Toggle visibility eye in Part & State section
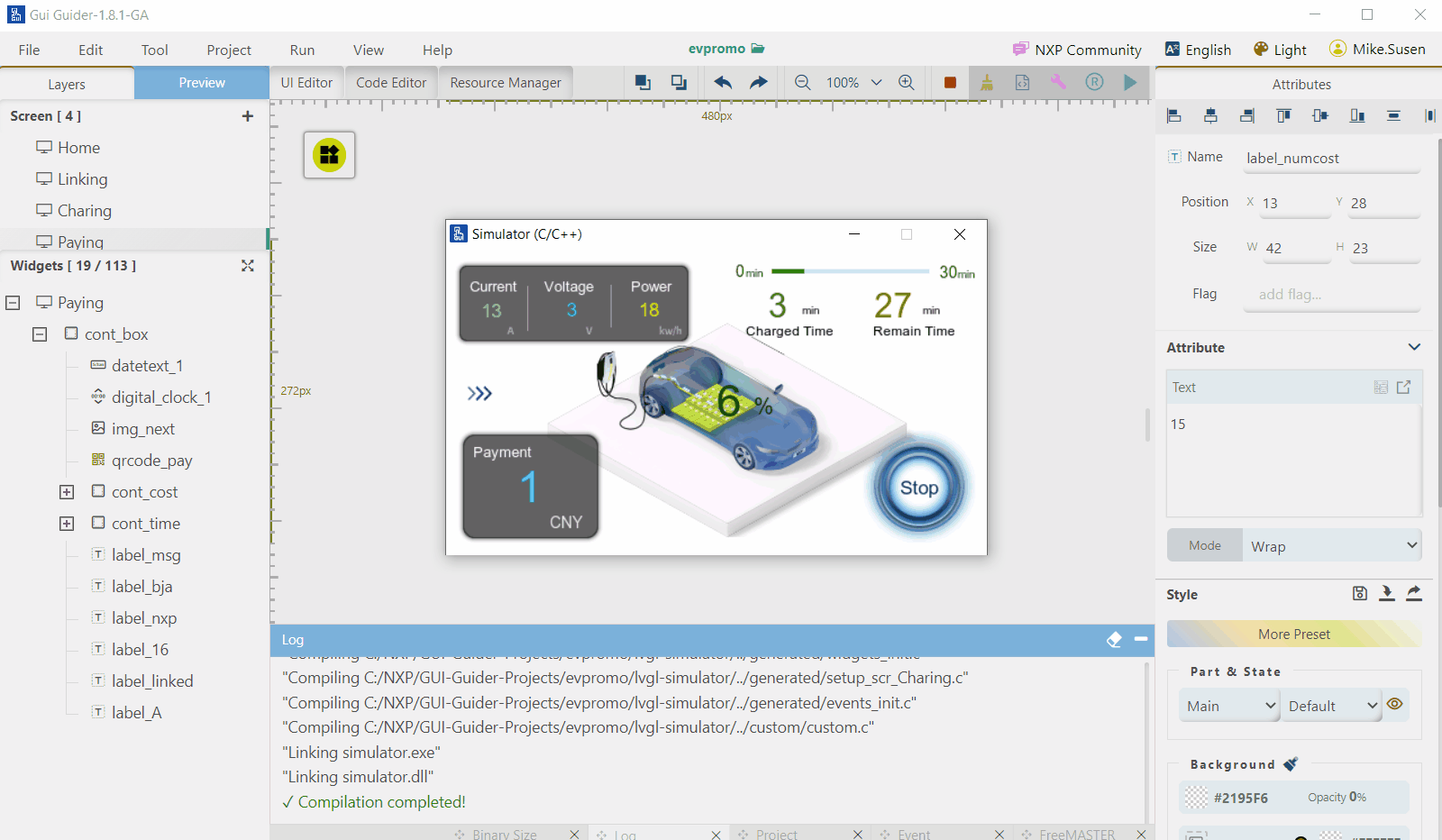This screenshot has width=1442, height=840. click(1395, 705)
